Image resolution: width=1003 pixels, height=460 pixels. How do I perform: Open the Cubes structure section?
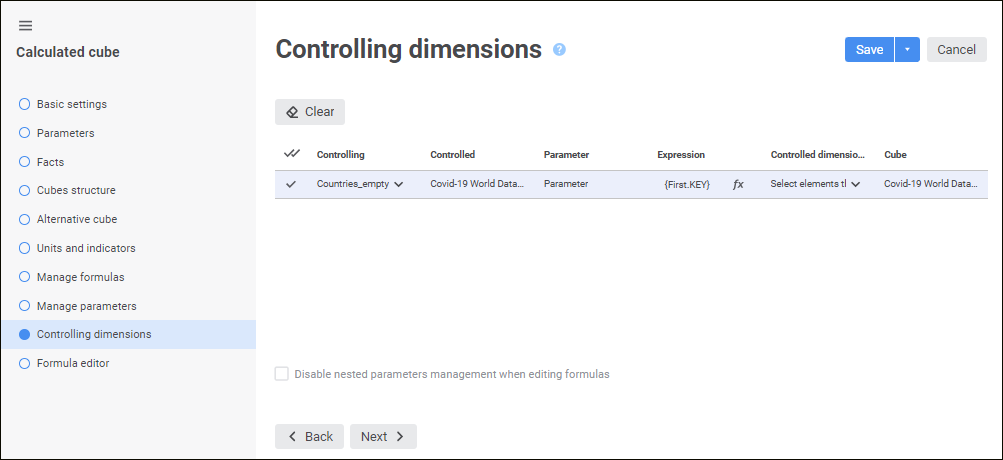75,190
